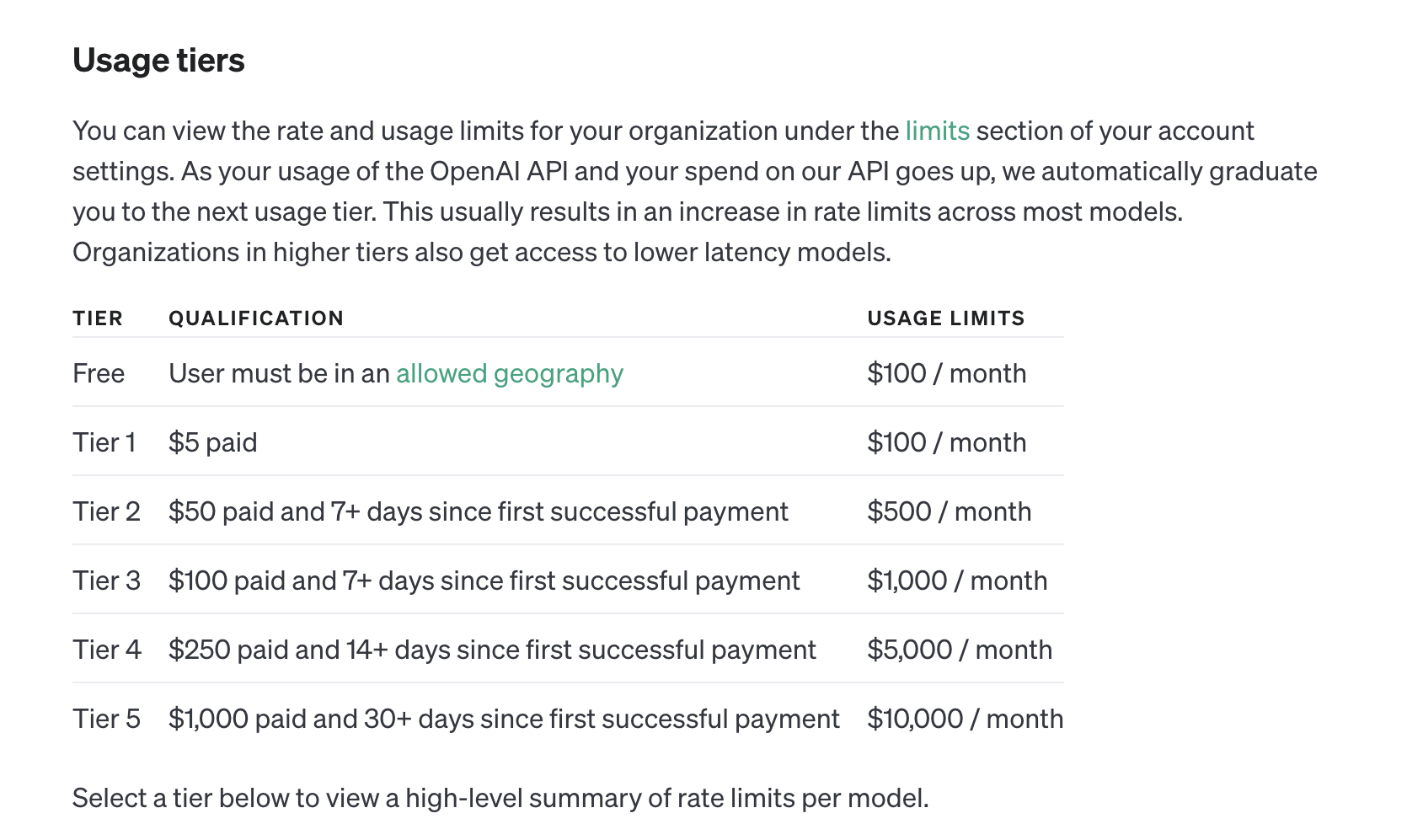Click the USAGE LIMITS column header
The image size is (1407, 840).
pyautogui.click(x=945, y=318)
